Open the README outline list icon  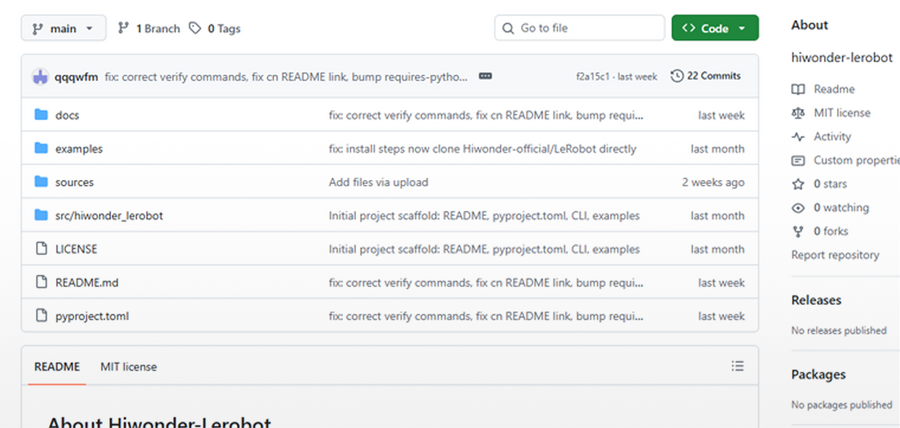[x=738, y=366]
